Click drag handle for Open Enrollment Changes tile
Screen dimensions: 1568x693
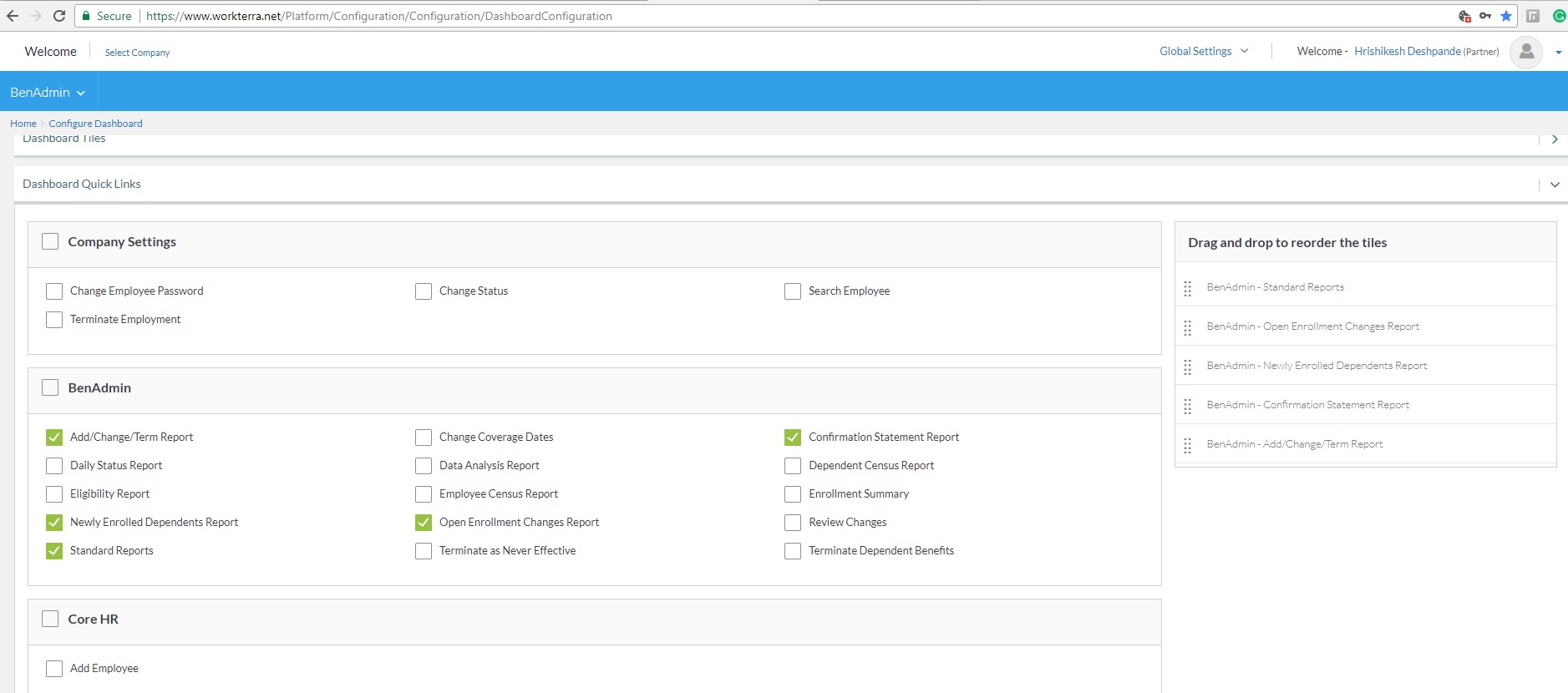point(1188,327)
